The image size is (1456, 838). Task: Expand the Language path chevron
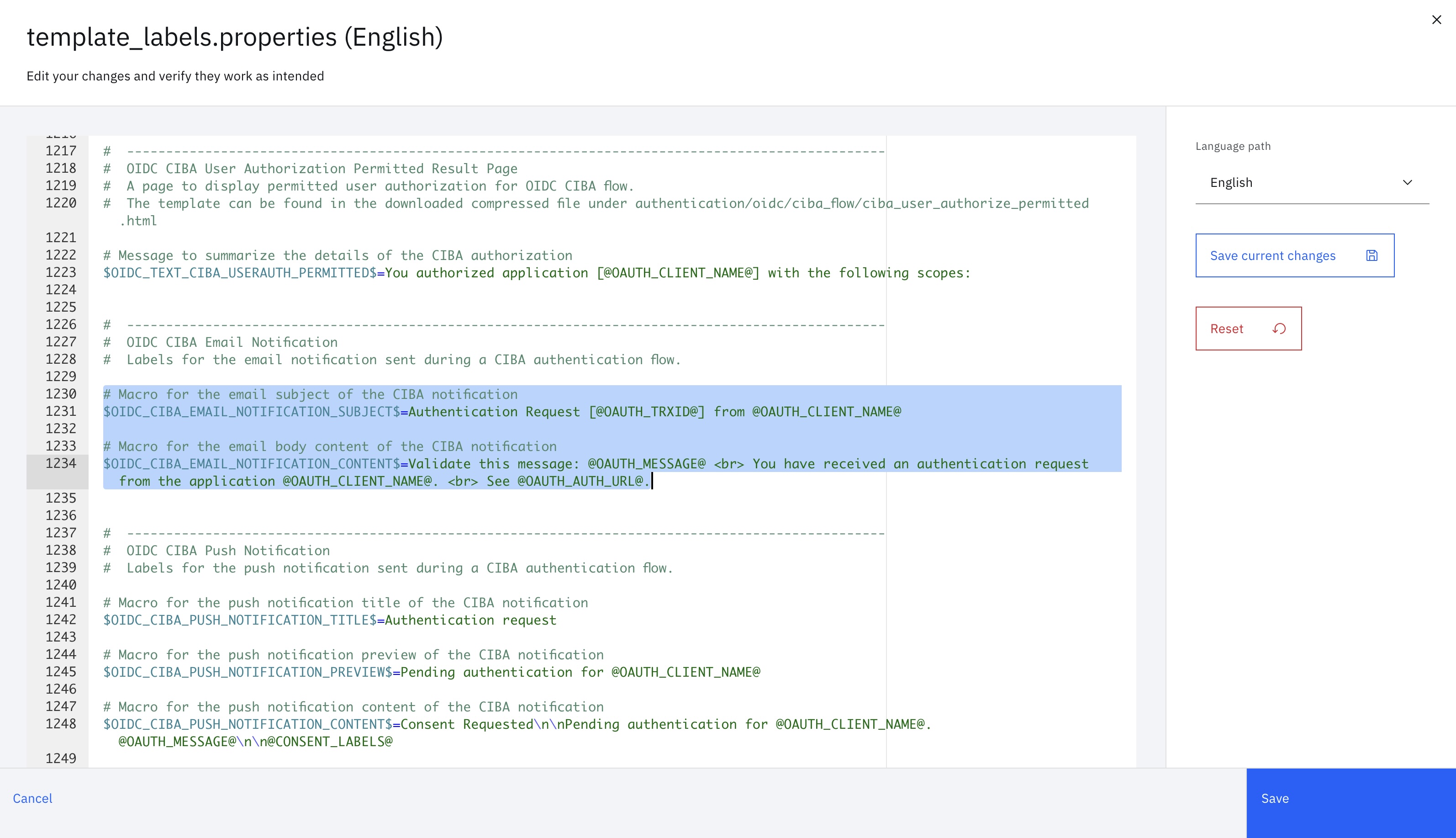(1407, 182)
